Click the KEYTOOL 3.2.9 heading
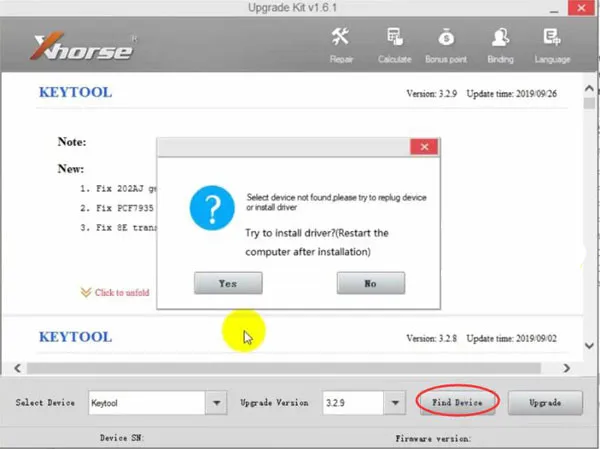 (75, 92)
